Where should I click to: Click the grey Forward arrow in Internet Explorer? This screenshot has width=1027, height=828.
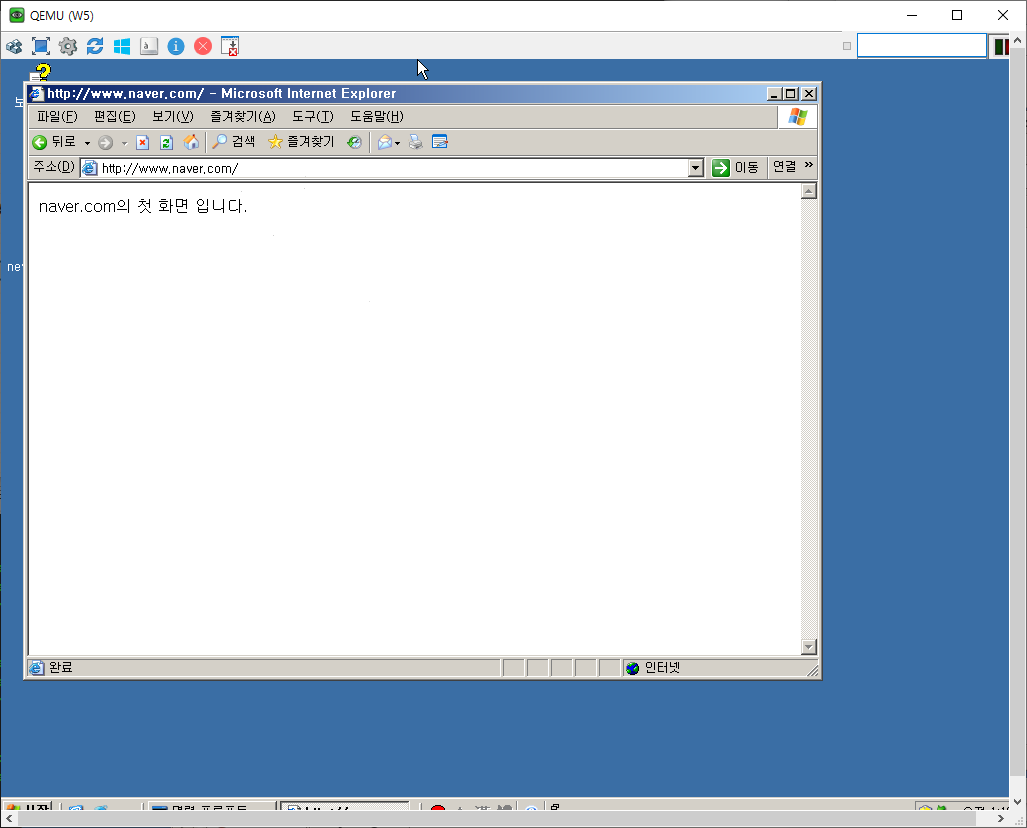pyautogui.click(x=105, y=142)
